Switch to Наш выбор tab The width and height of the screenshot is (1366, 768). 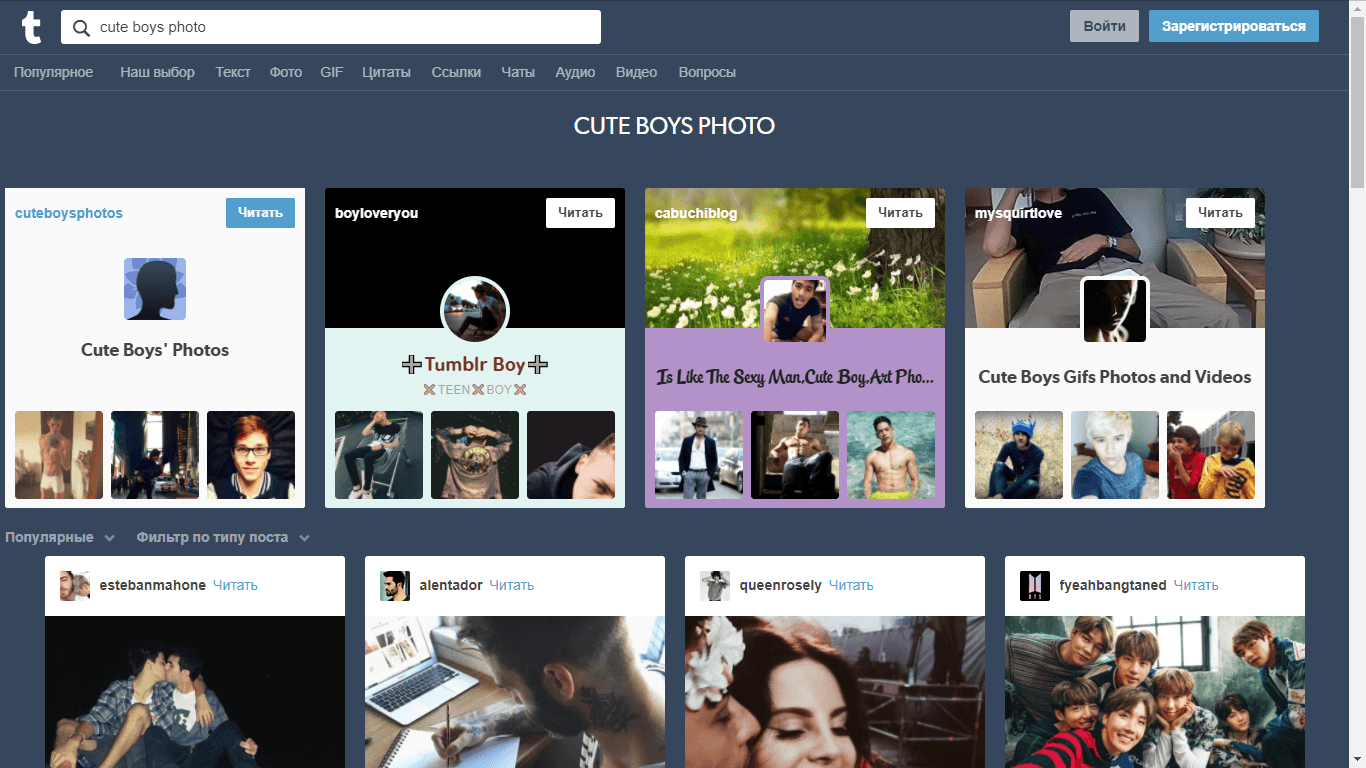(x=158, y=72)
